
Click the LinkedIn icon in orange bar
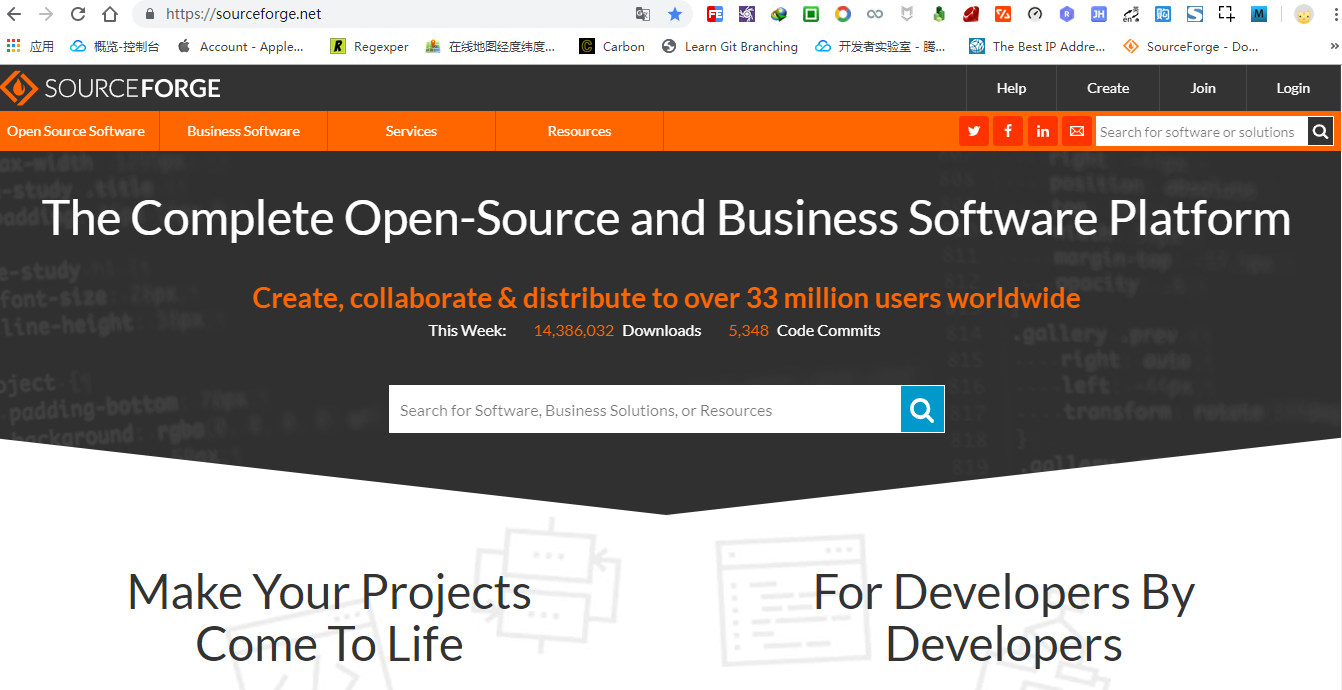[x=1043, y=131]
